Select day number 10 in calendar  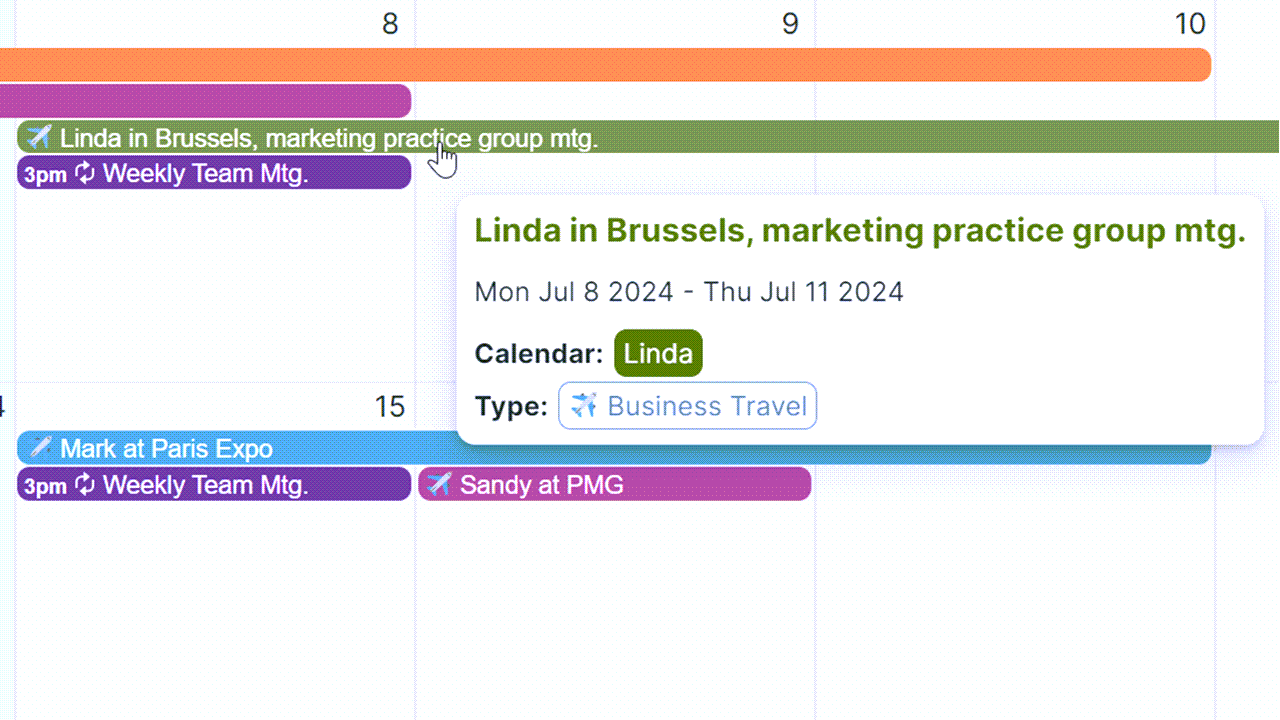pos(1190,24)
